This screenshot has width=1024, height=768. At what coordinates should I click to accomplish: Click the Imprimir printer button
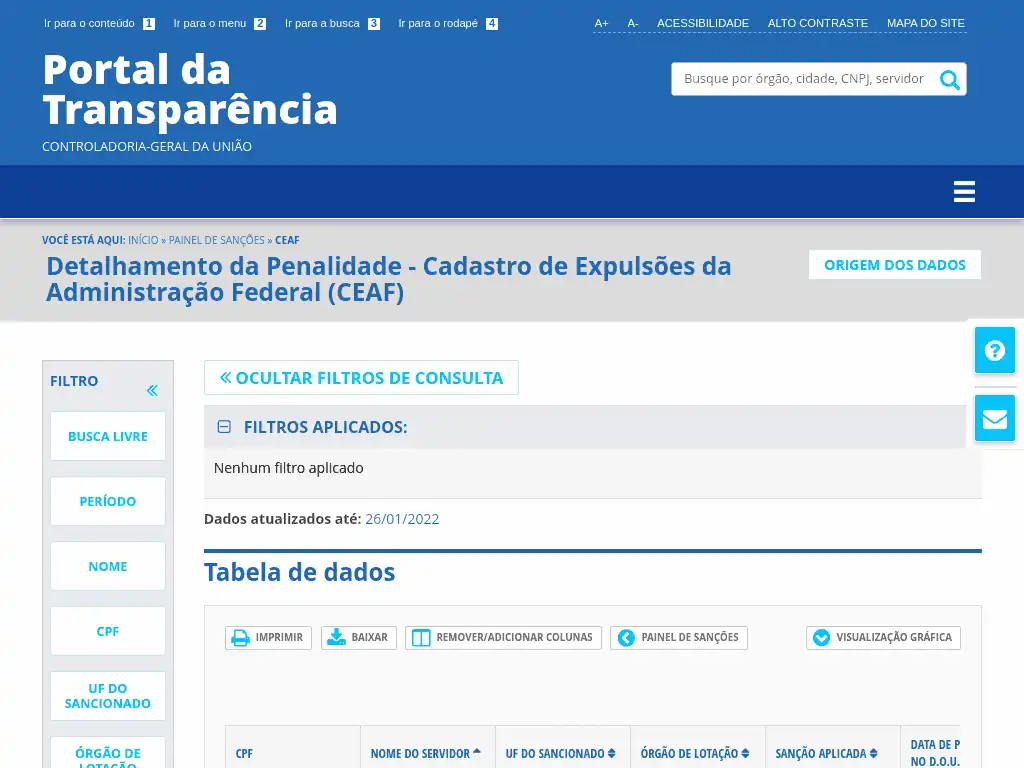[268, 638]
